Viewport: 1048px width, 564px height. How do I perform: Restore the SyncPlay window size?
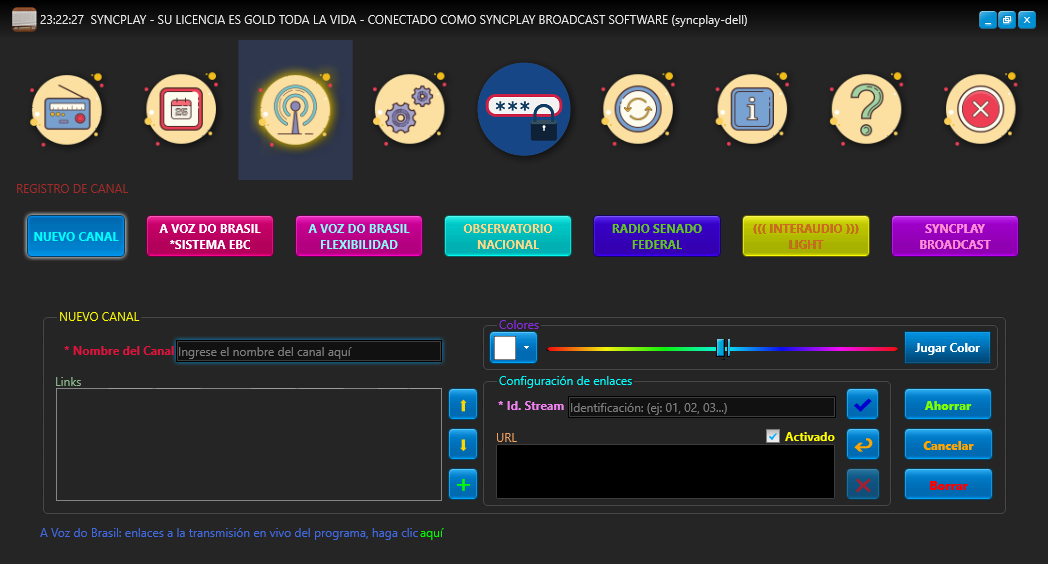(x=1007, y=20)
